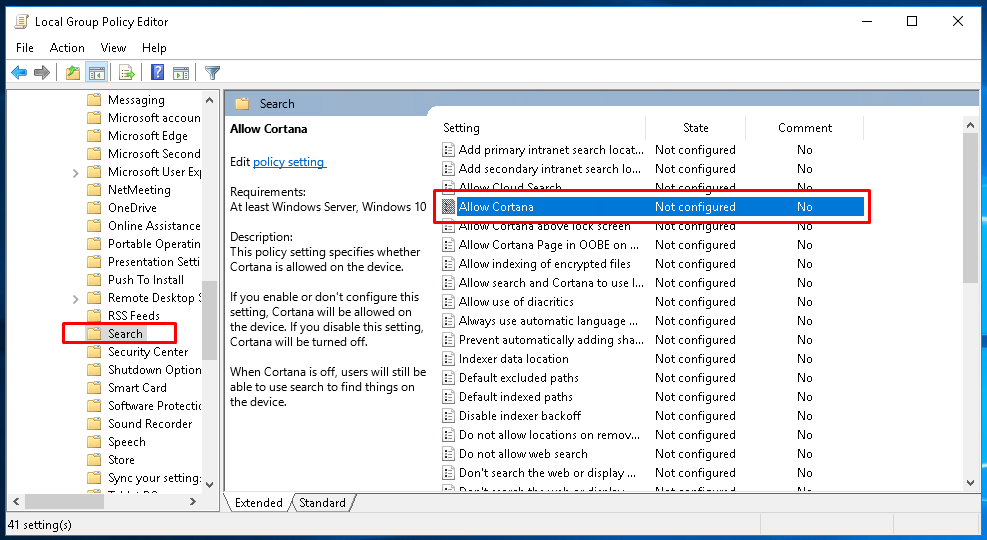
Task: Click the Indexer data location policy icon
Action: click(448, 359)
